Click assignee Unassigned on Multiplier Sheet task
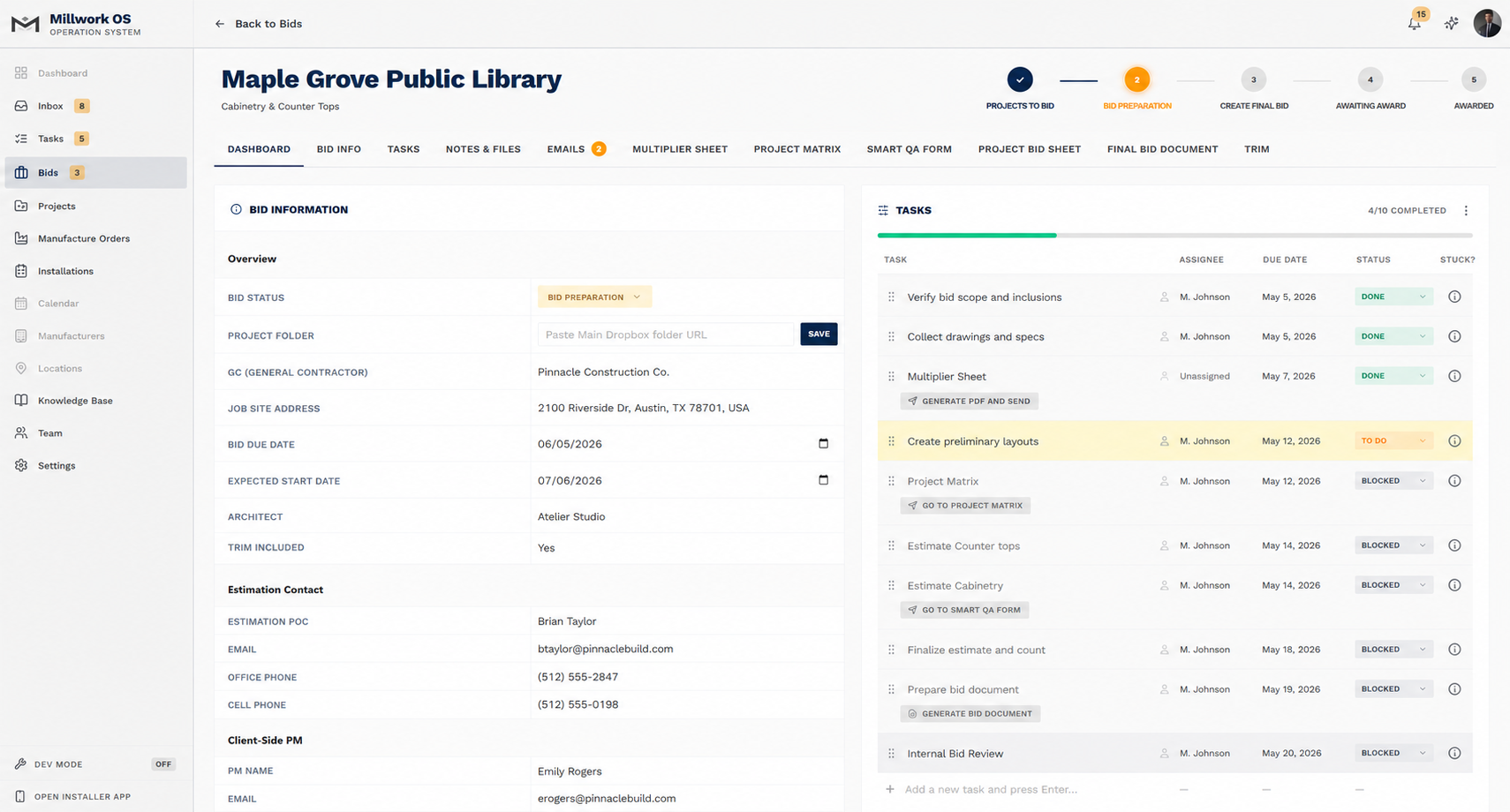 coord(1204,376)
